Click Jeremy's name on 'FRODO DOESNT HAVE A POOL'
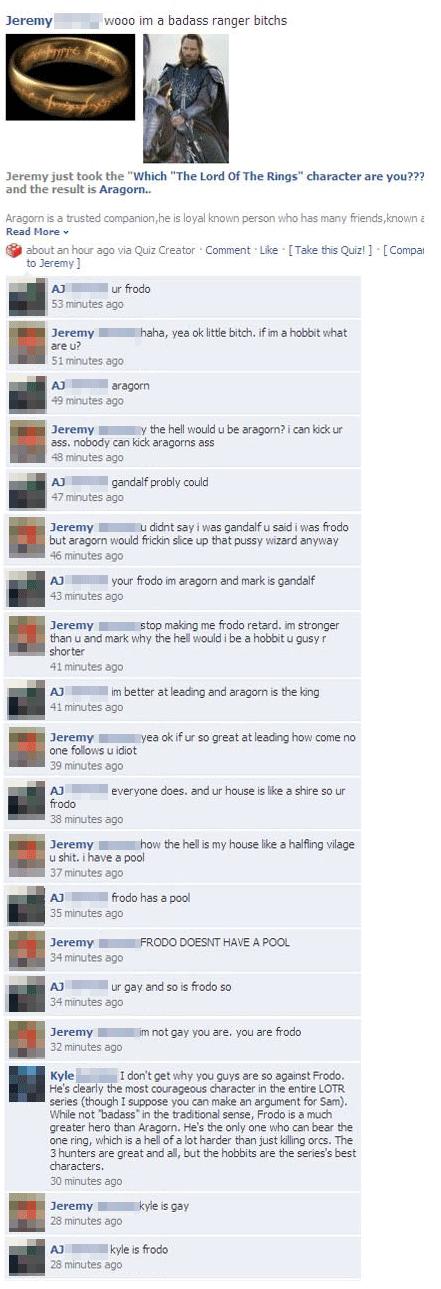Screen dimensions: 441x1289 point(72,942)
